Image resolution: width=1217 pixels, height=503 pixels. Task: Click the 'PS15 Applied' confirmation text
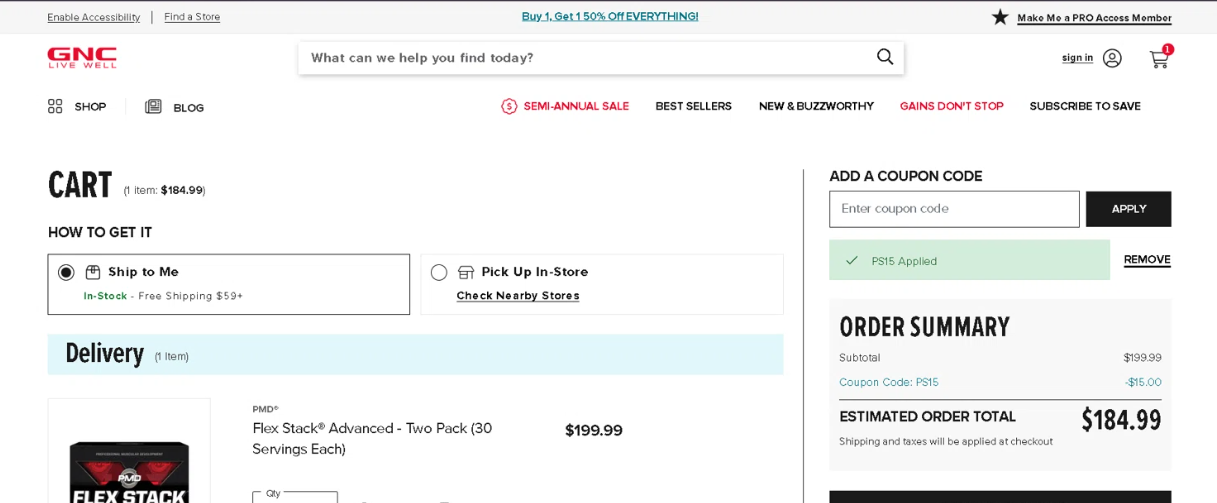click(904, 261)
